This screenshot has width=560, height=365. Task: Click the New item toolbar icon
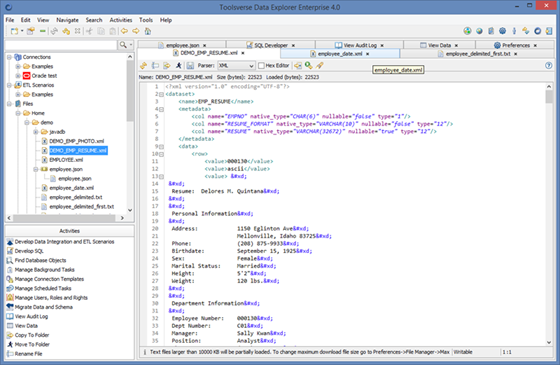14,31
